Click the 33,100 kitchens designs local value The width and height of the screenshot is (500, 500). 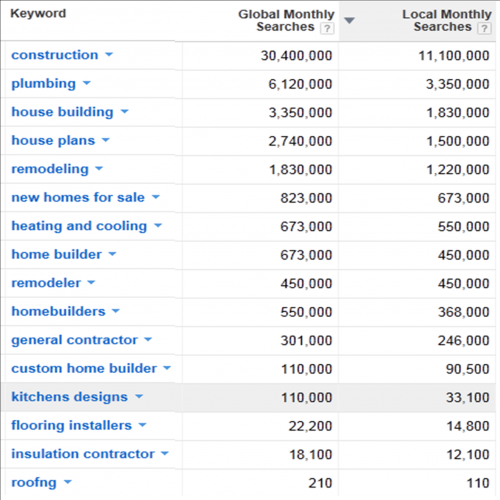(468, 398)
